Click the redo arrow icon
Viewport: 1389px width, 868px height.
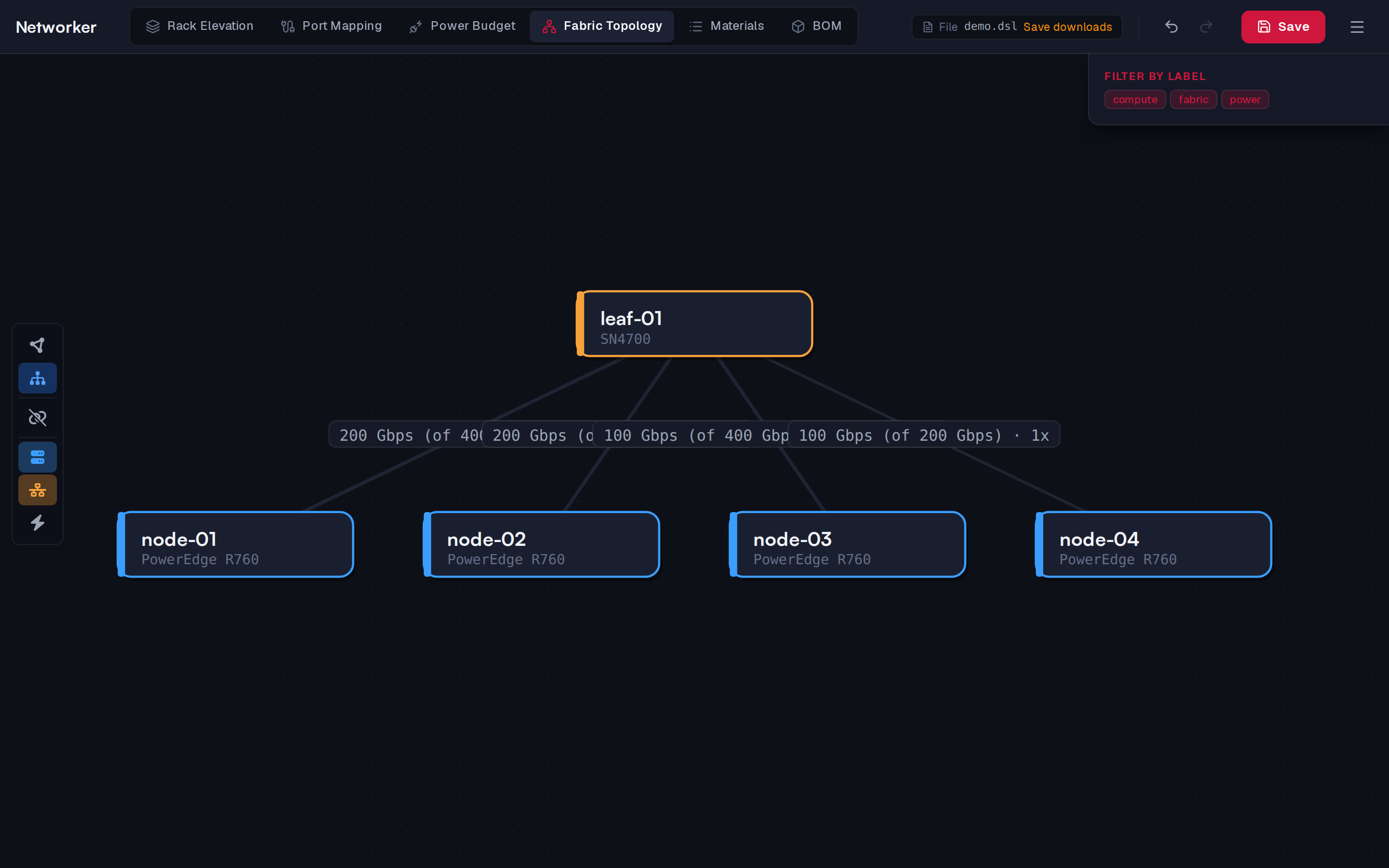[1206, 27]
